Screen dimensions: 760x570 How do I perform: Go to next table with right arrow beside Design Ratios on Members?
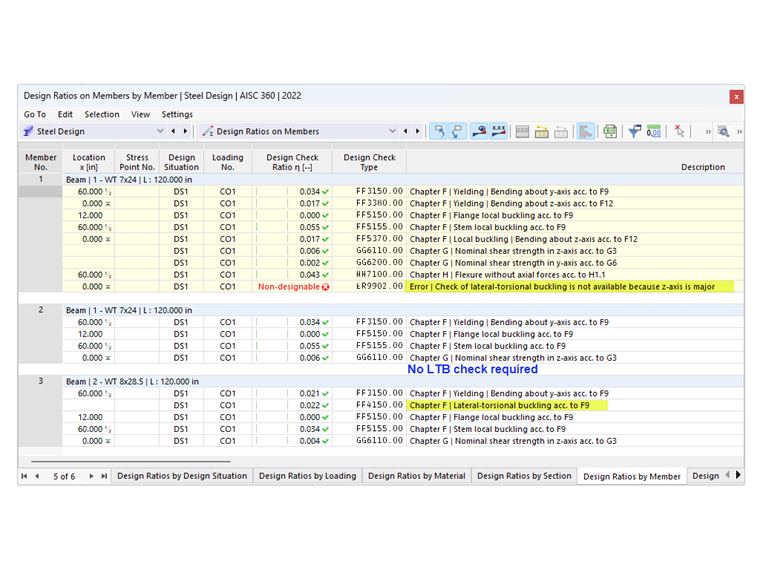click(417, 131)
